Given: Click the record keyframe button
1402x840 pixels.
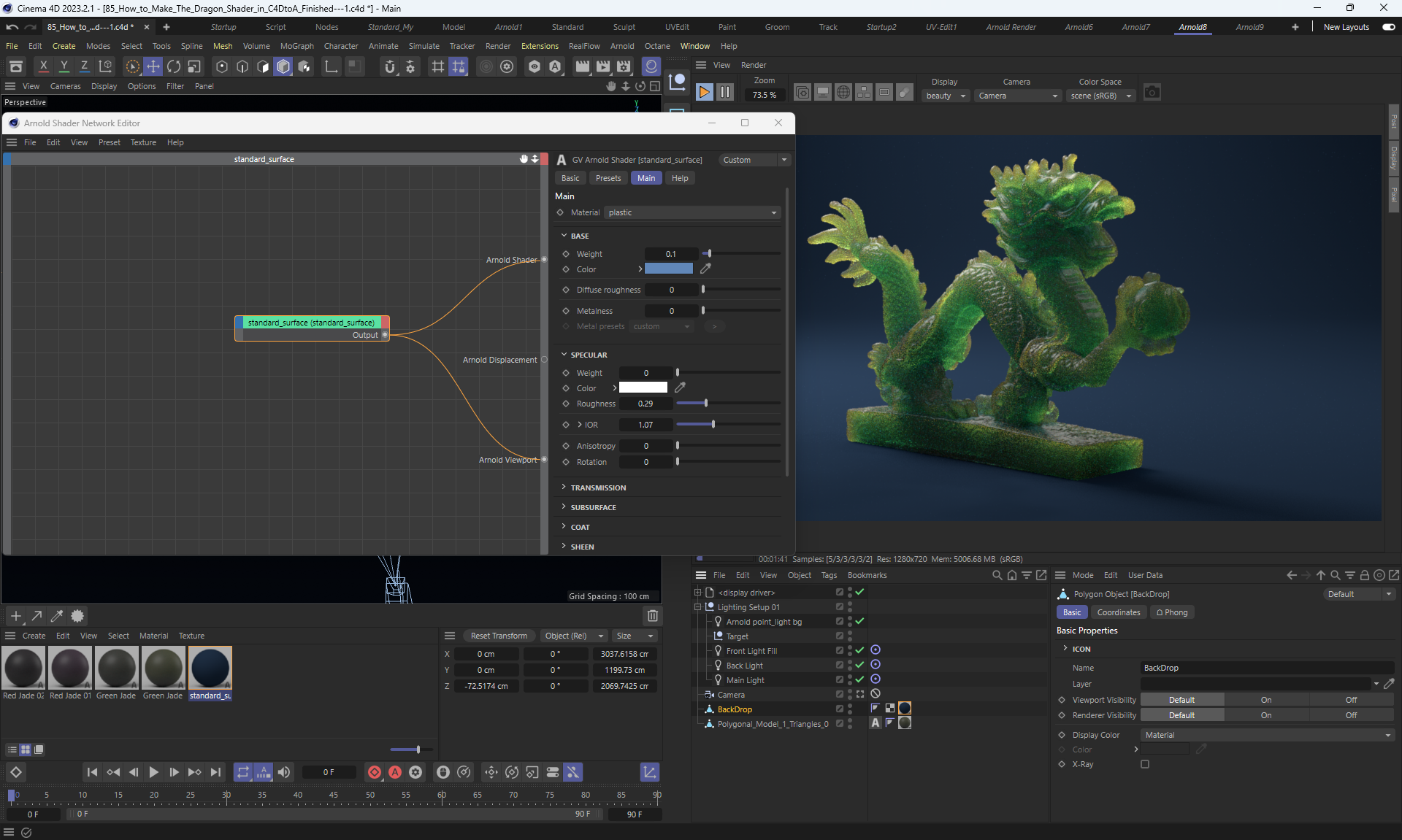Looking at the screenshot, I should click(375, 772).
